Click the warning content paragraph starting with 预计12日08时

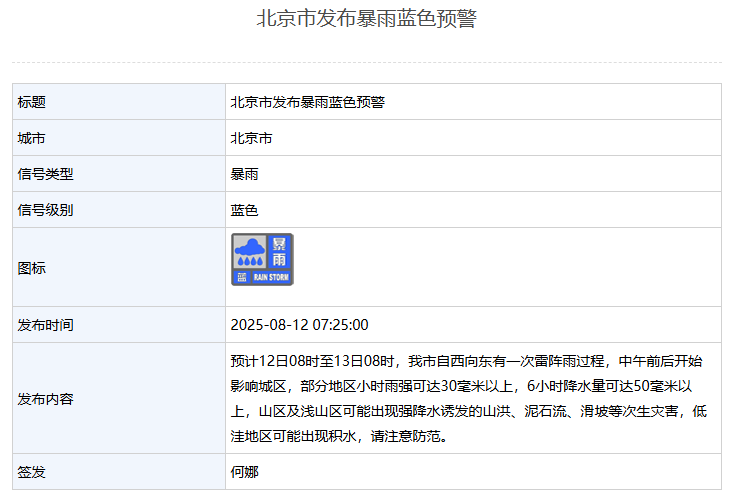point(468,398)
